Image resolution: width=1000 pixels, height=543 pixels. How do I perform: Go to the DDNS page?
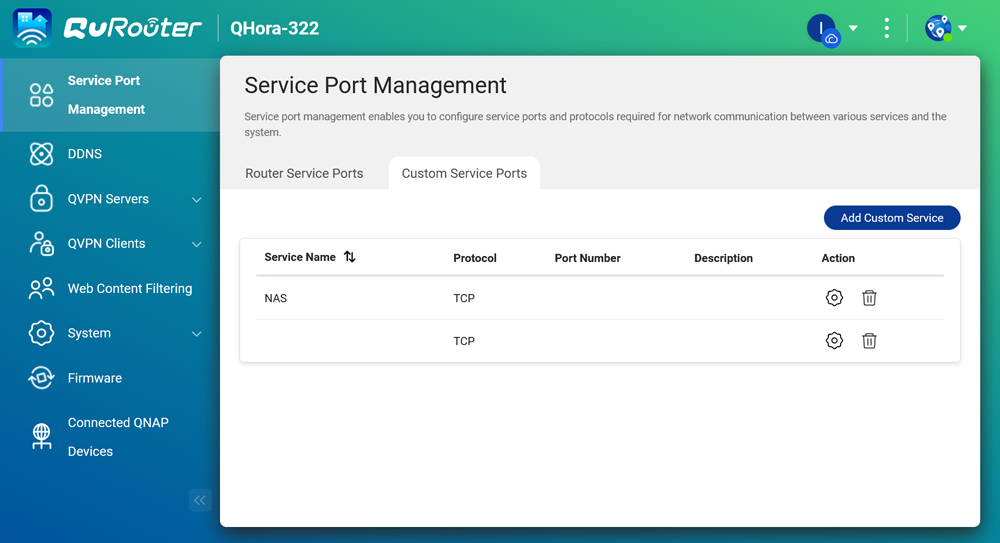85,154
